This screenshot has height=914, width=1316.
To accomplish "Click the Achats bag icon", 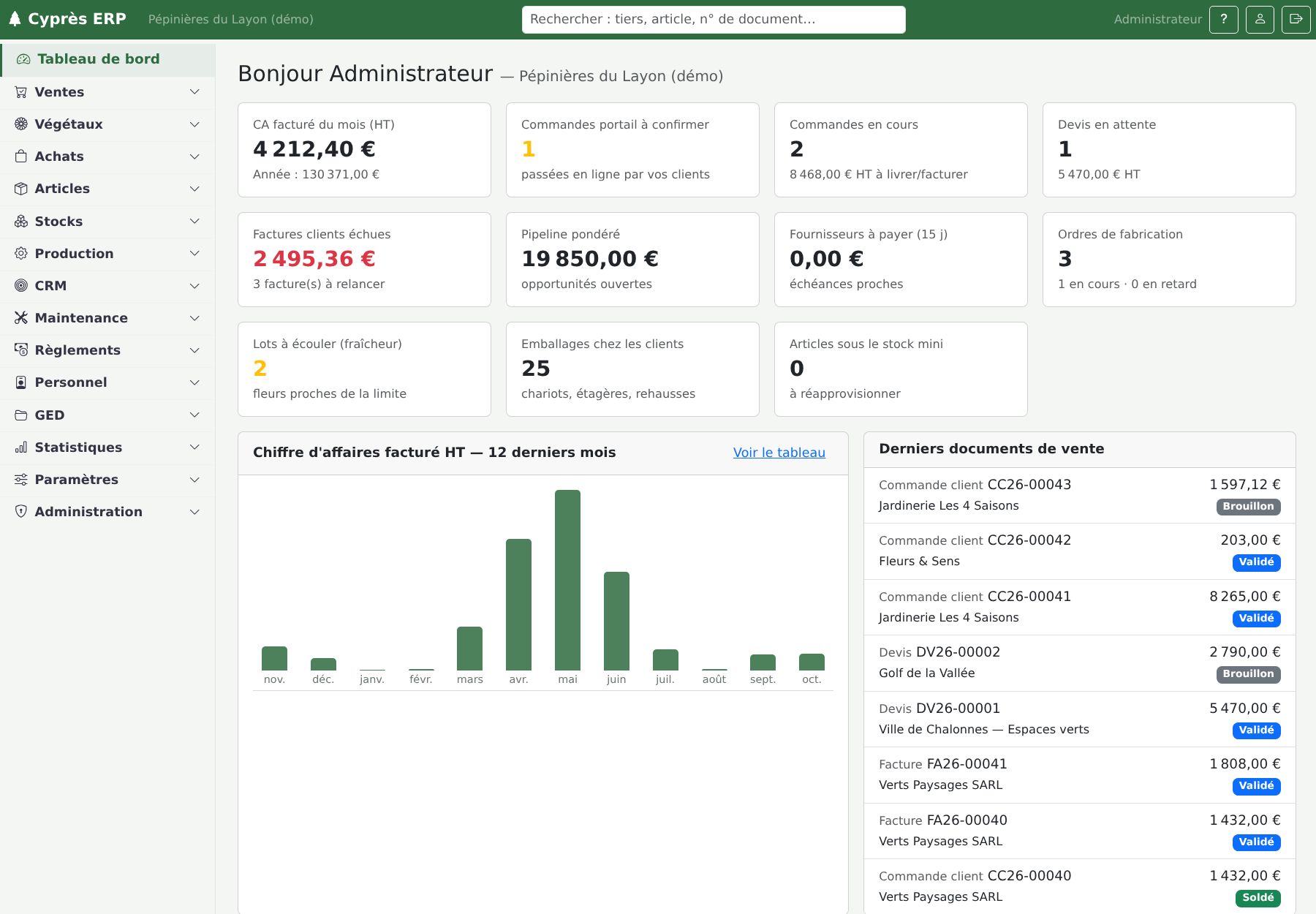I will point(21,156).
